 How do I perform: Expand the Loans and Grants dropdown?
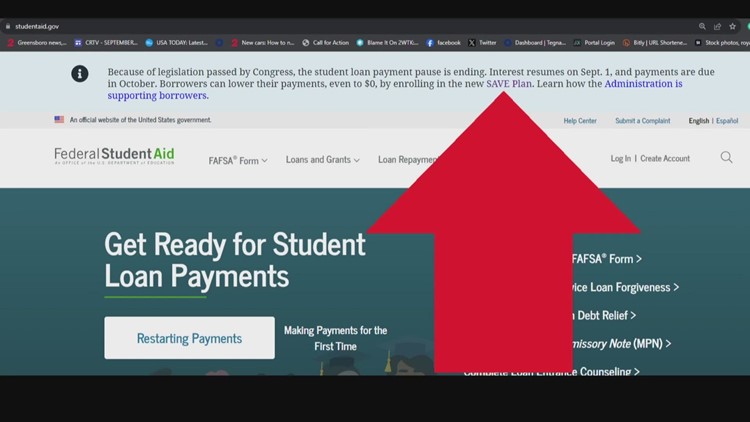[322, 160]
